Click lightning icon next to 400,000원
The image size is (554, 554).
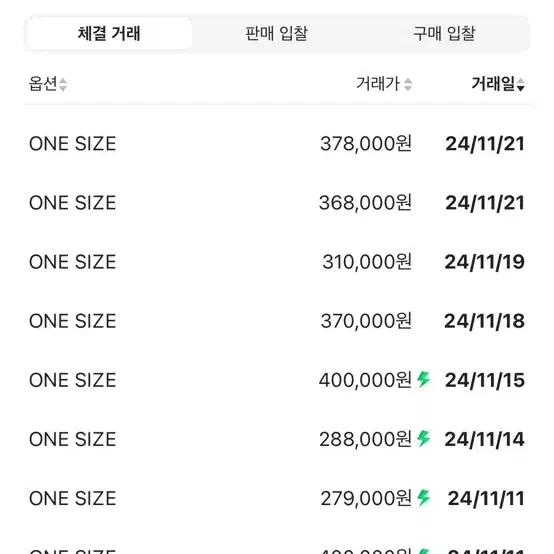423,379
